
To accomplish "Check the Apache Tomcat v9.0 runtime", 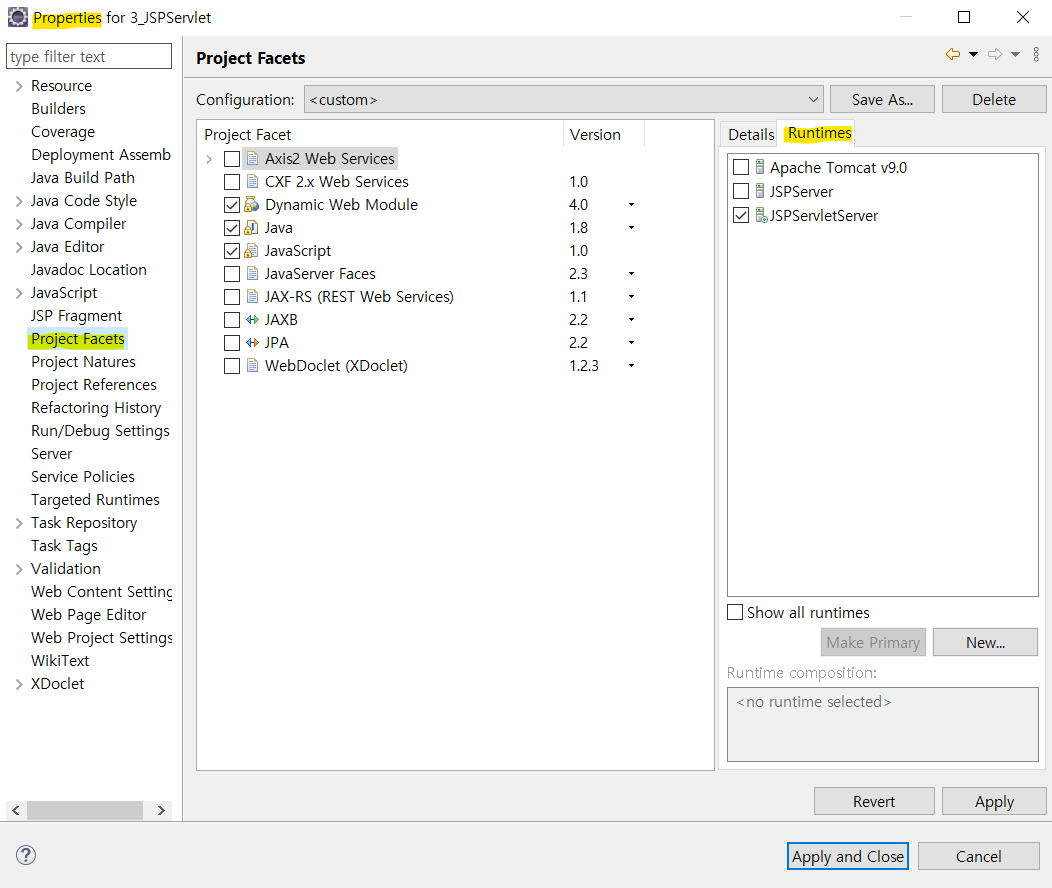I will click(x=741, y=167).
